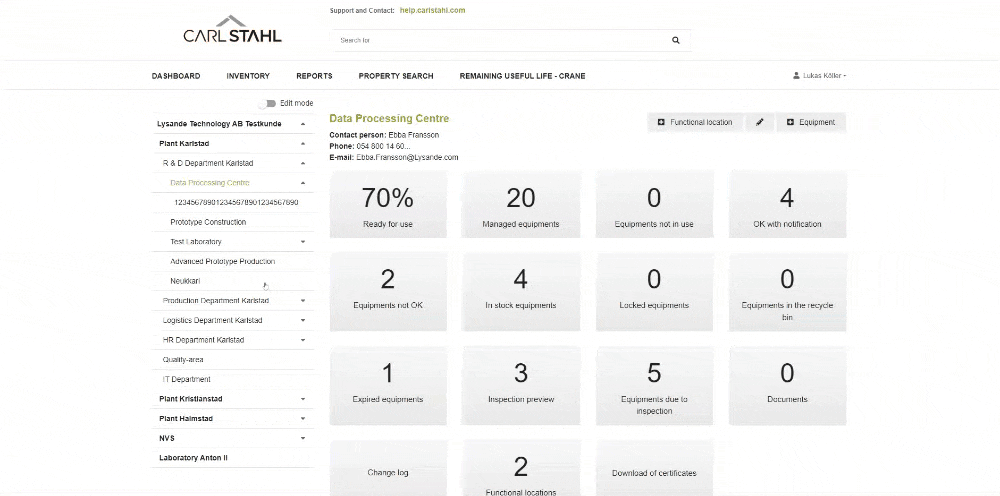Expand the HR Department Karlstad node

point(302,340)
